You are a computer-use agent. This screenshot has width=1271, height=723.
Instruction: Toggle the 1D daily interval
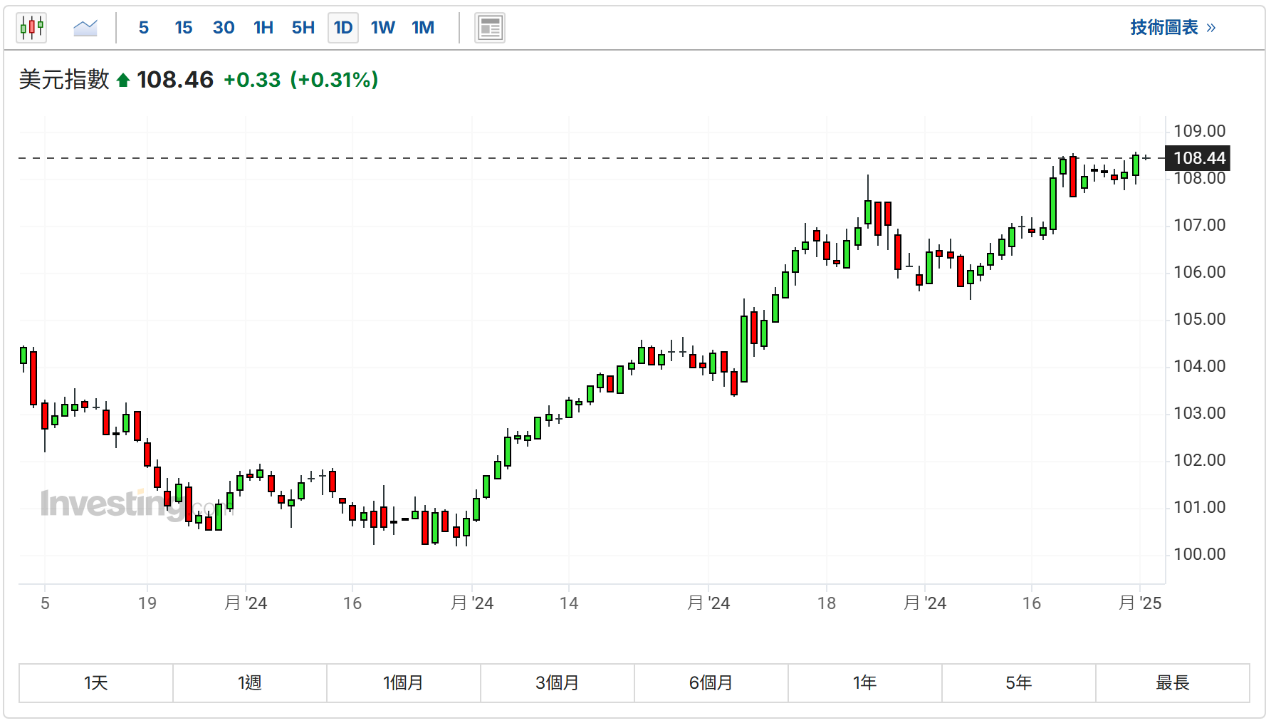[x=343, y=28]
